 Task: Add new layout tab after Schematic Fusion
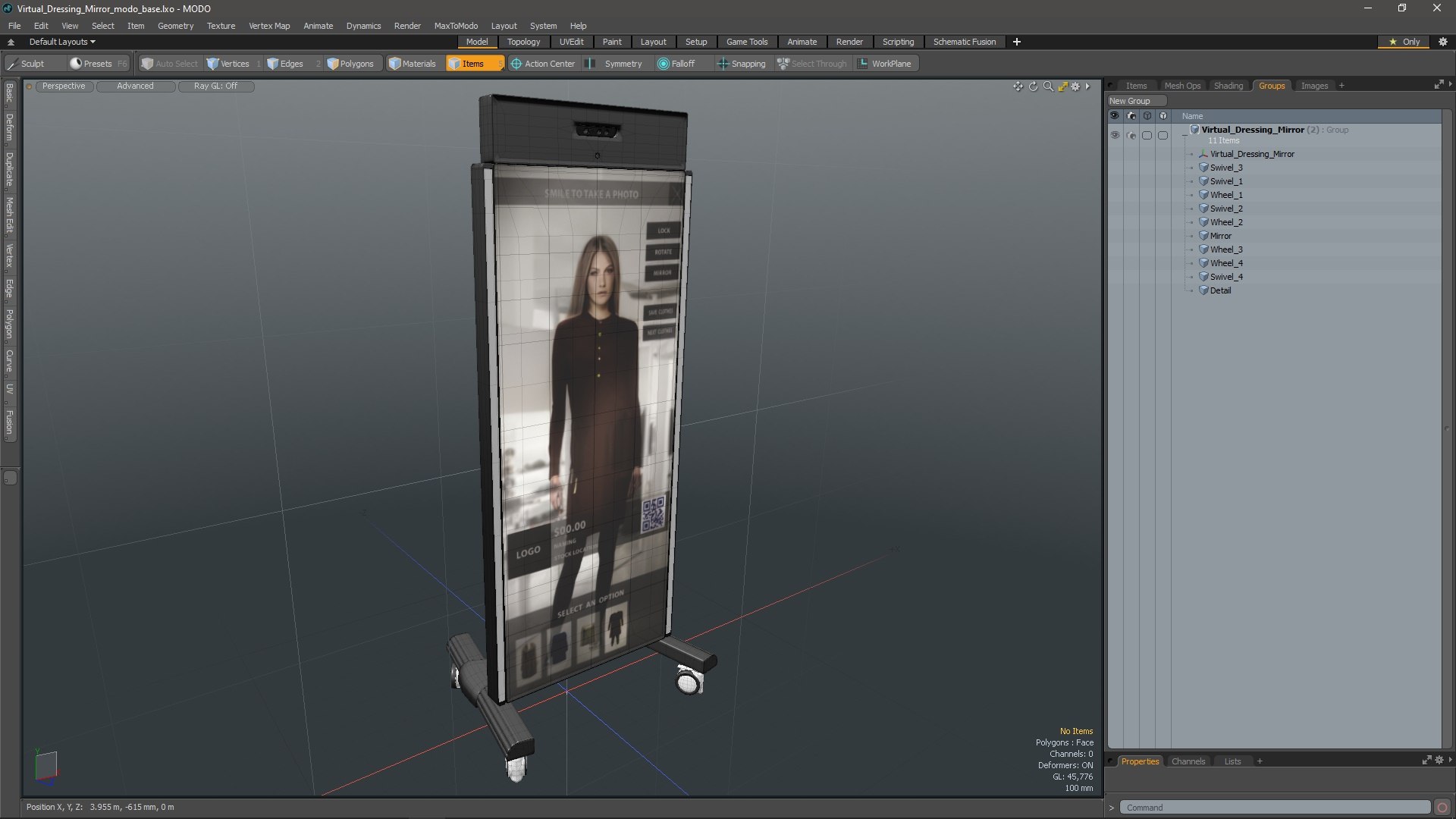pyautogui.click(x=1017, y=42)
